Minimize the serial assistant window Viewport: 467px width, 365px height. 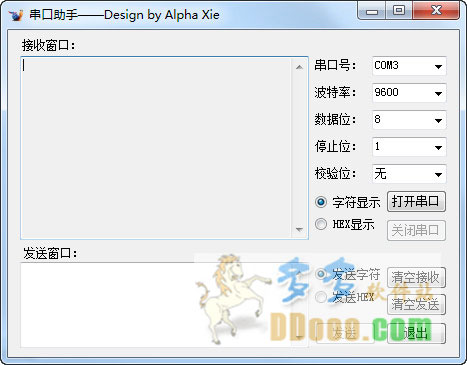coord(372,11)
